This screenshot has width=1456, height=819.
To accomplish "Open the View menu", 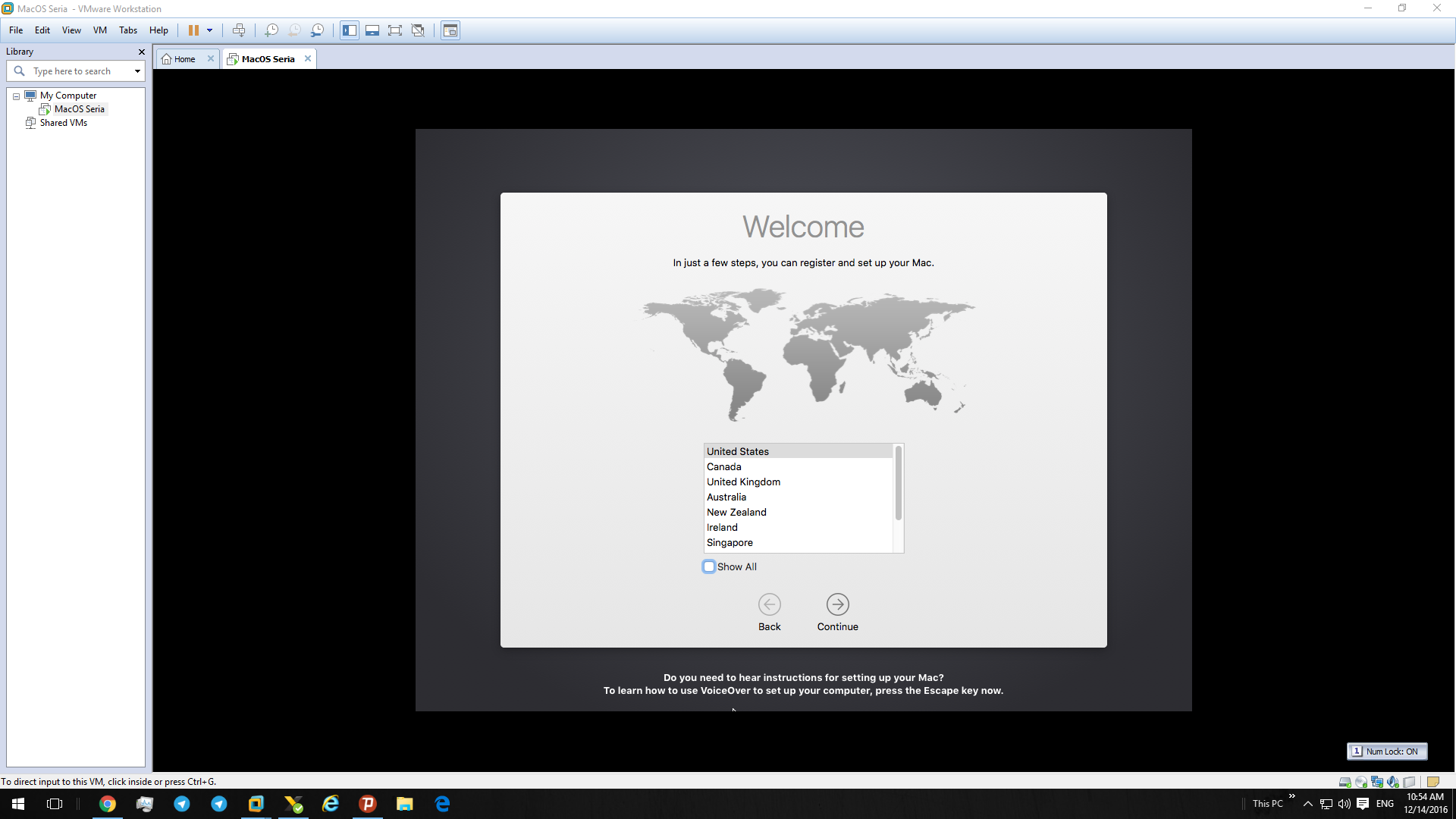I will 71,30.
